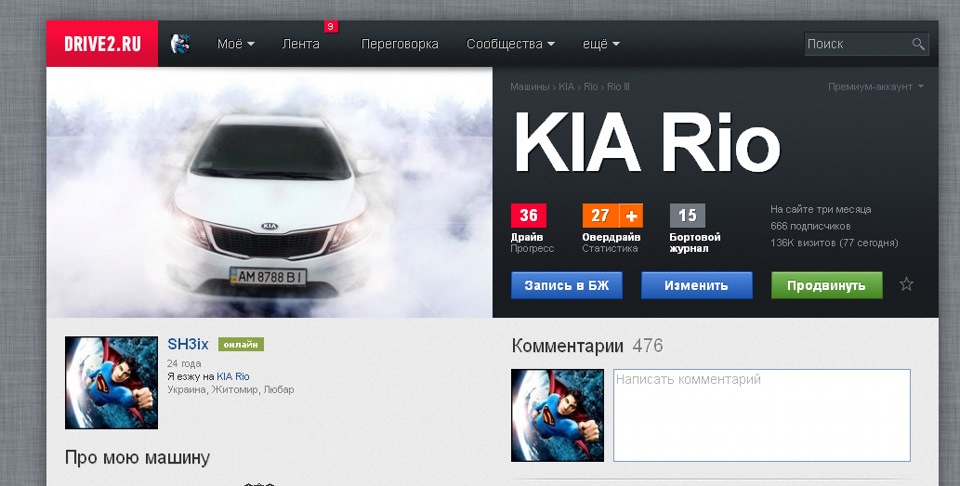Screen dimensions: 960x486
Task: Open the DRIVE2.RU home logo
Action: click(102, 43)
